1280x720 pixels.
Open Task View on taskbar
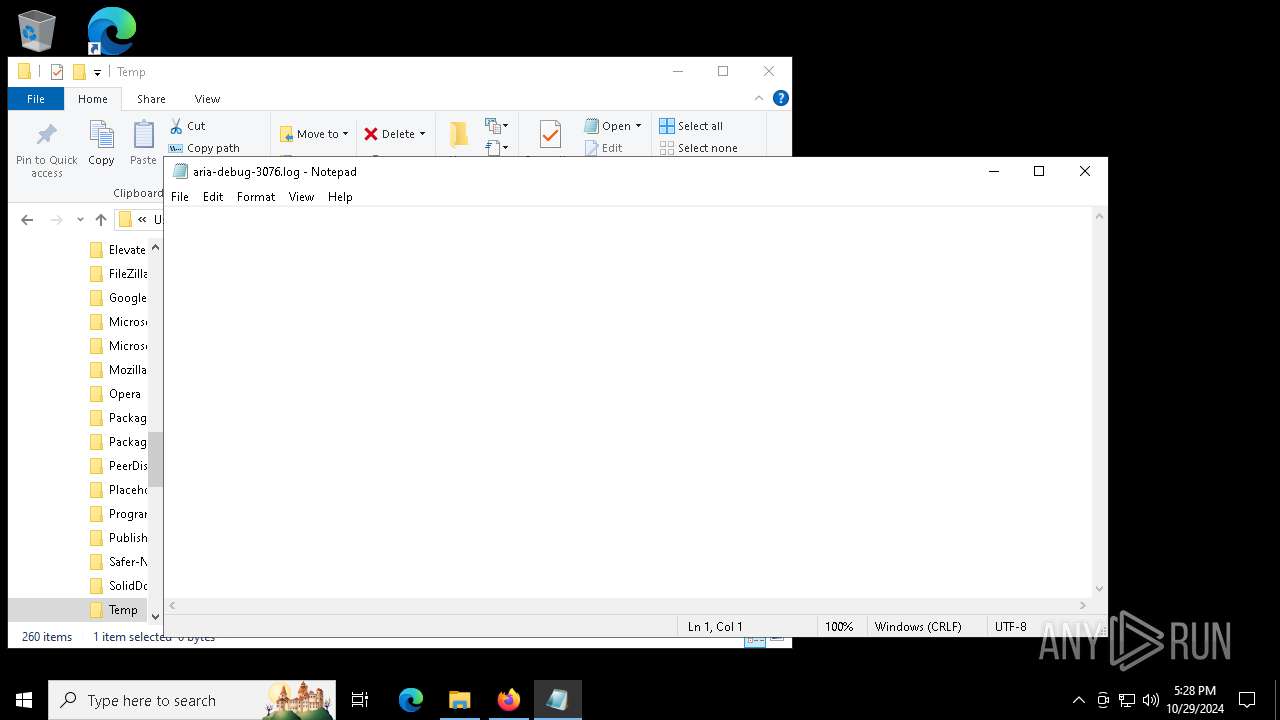click(360, 700)
